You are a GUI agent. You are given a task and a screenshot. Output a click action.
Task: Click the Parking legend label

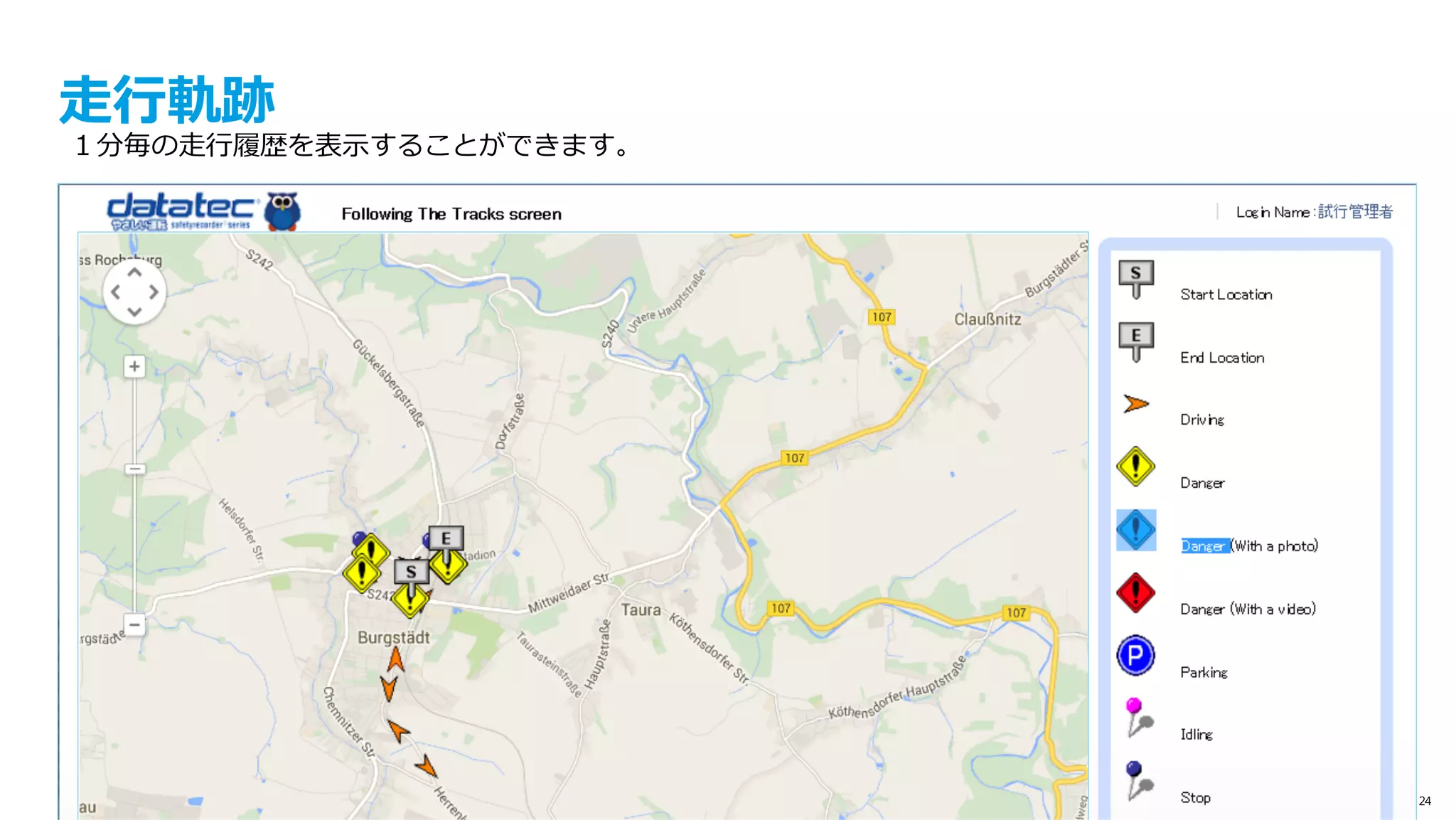1204,672
